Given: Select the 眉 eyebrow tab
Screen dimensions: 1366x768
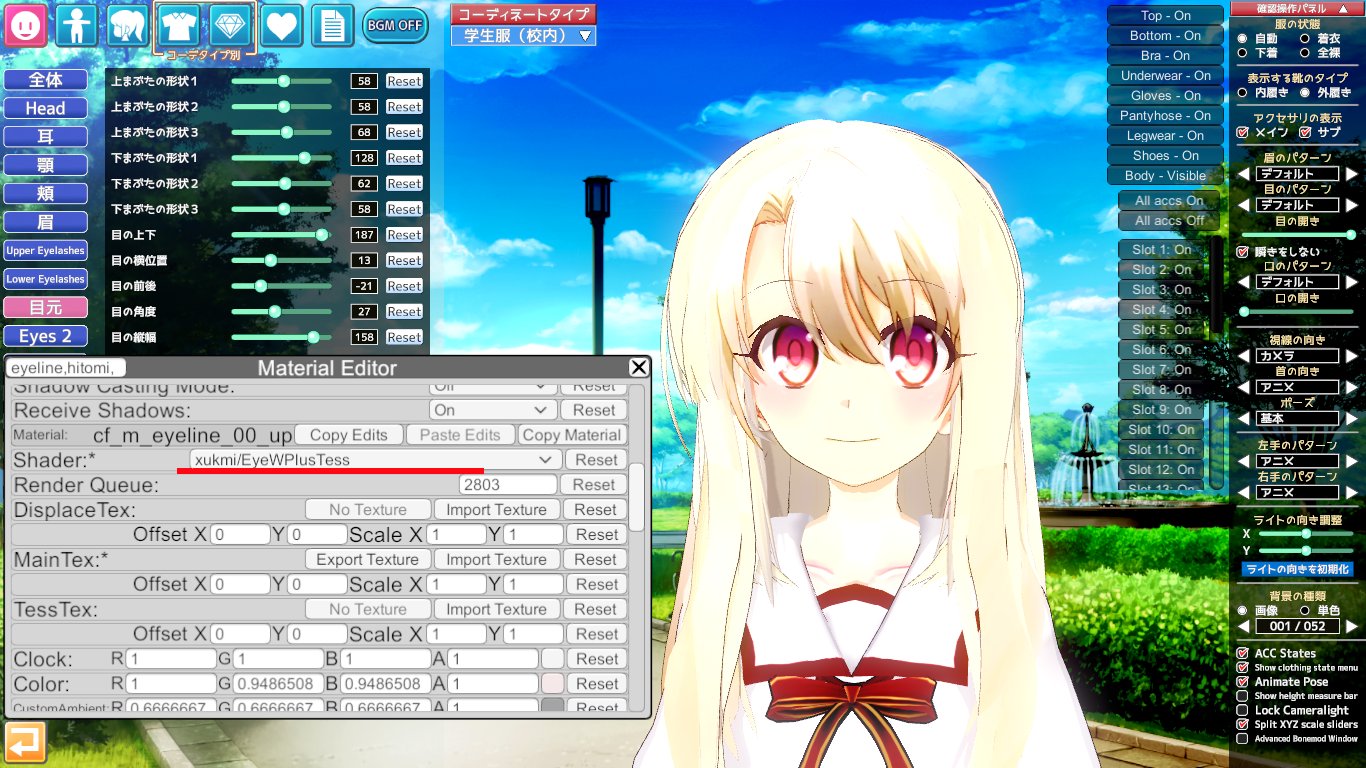Looking at the screenshot, I should [x=45, y=222].
